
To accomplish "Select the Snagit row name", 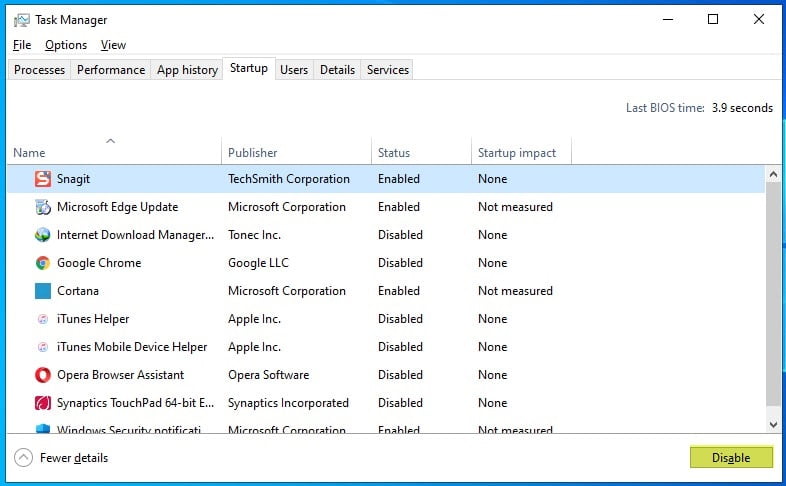I will tap(73, 179).
